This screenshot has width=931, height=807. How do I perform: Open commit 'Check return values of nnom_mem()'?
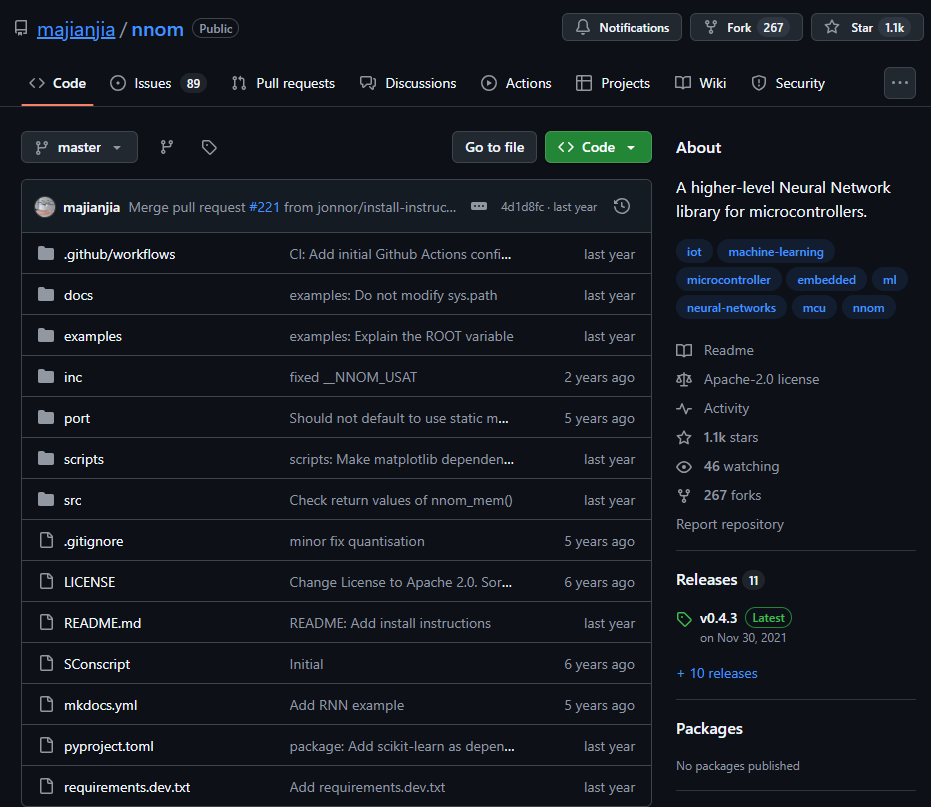[x=401, y=500]
